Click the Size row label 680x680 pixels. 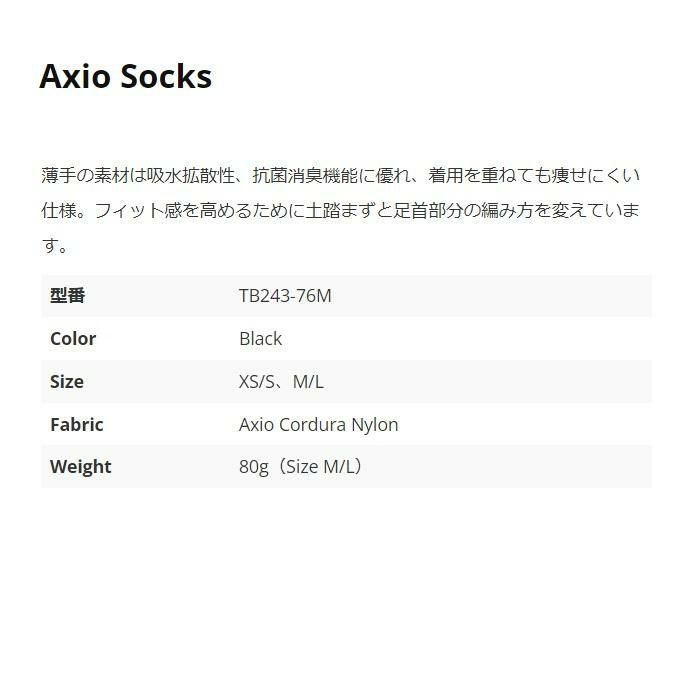pyautogui.click(x=67, y=382)
